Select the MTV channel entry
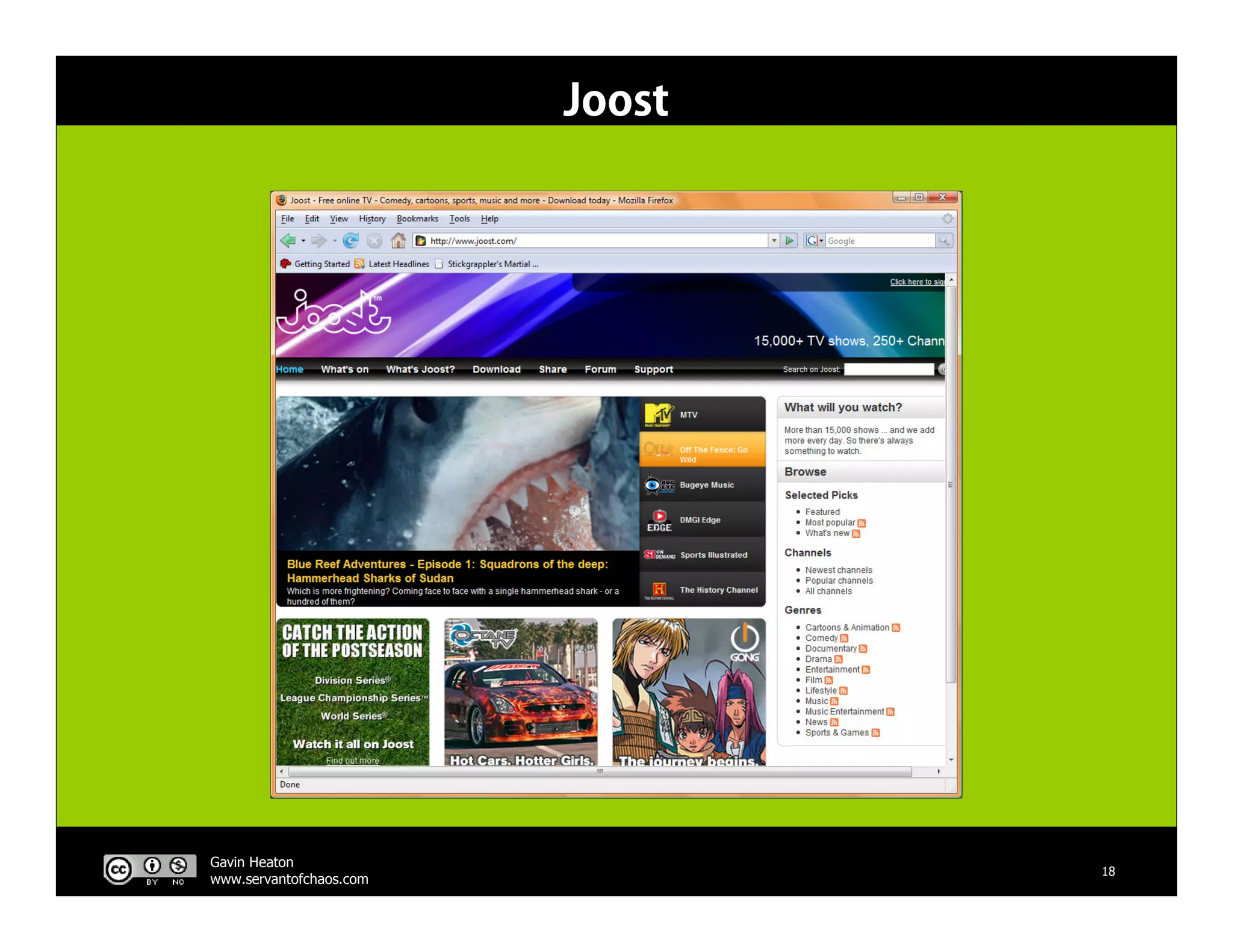The image size is (1233, 952). pos(702,414)
